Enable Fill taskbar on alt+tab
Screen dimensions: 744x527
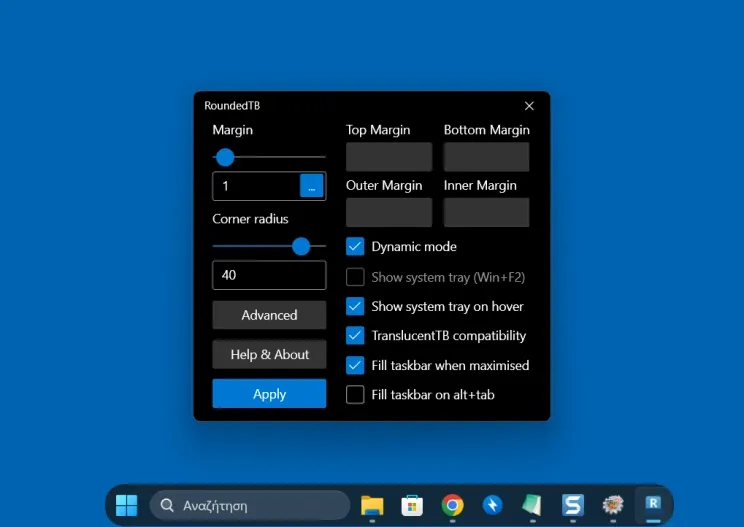(355, 395)
